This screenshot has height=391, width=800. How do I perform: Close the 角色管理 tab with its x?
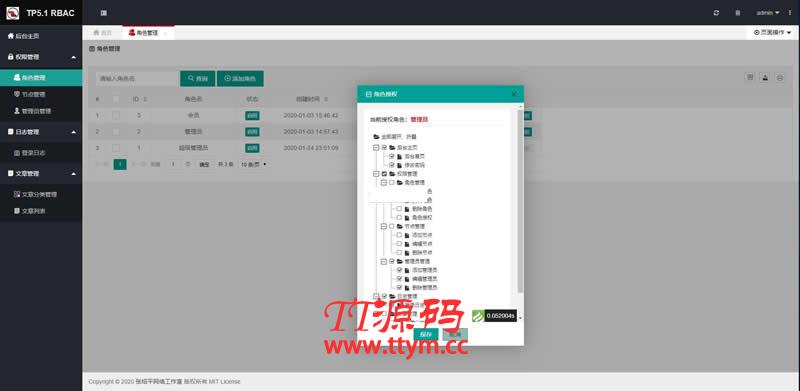click(x=165, y=33)
